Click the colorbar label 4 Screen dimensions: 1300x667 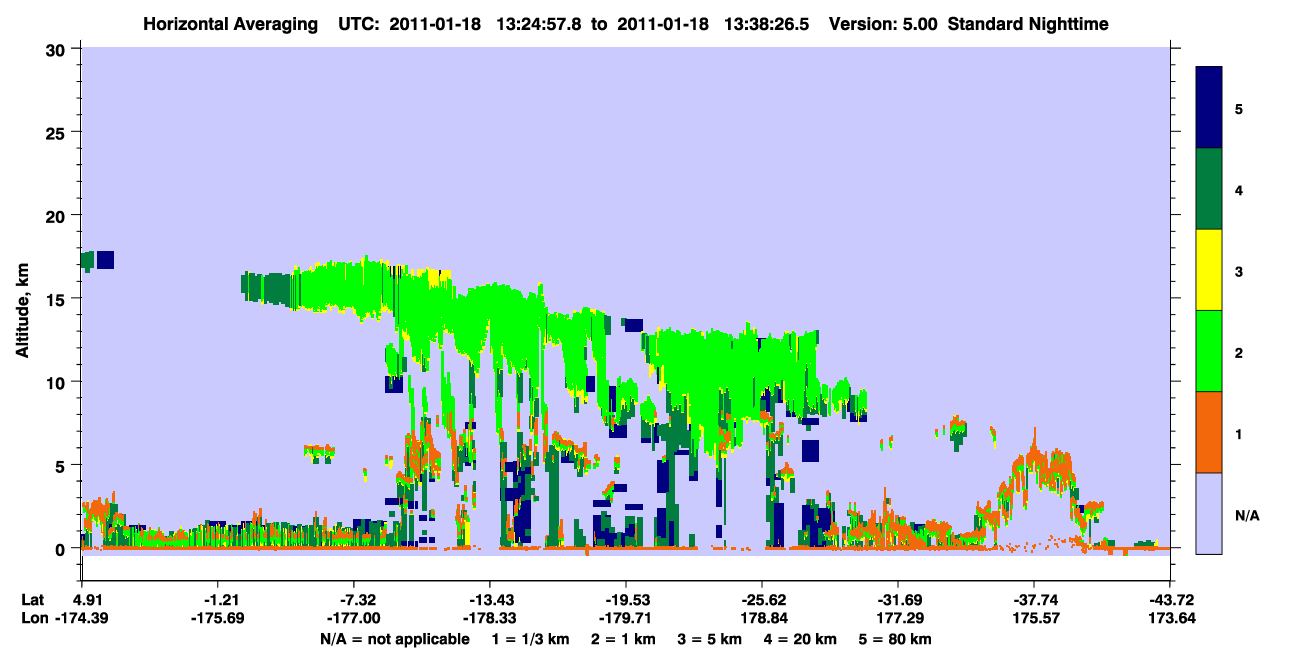pos(1238,190)
